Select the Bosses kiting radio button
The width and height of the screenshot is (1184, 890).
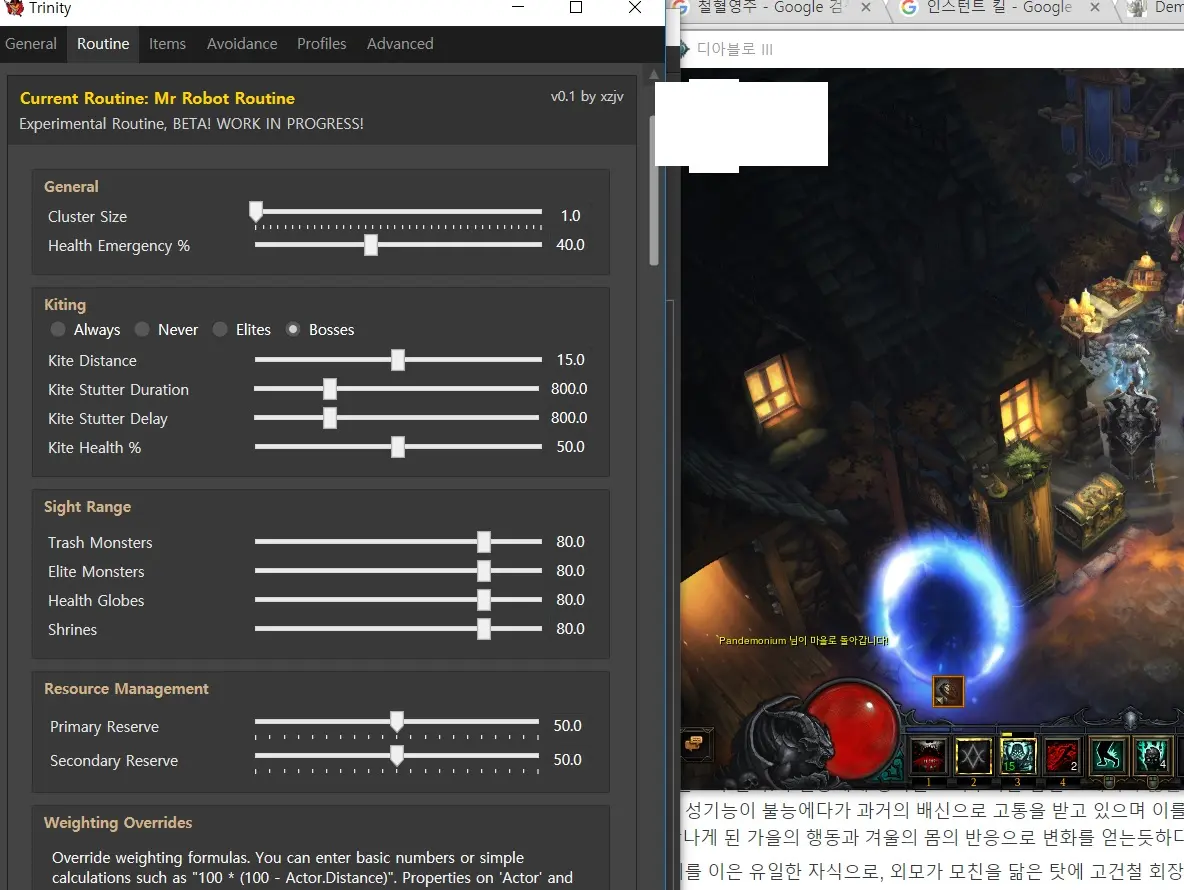click(x=293, y=329)
